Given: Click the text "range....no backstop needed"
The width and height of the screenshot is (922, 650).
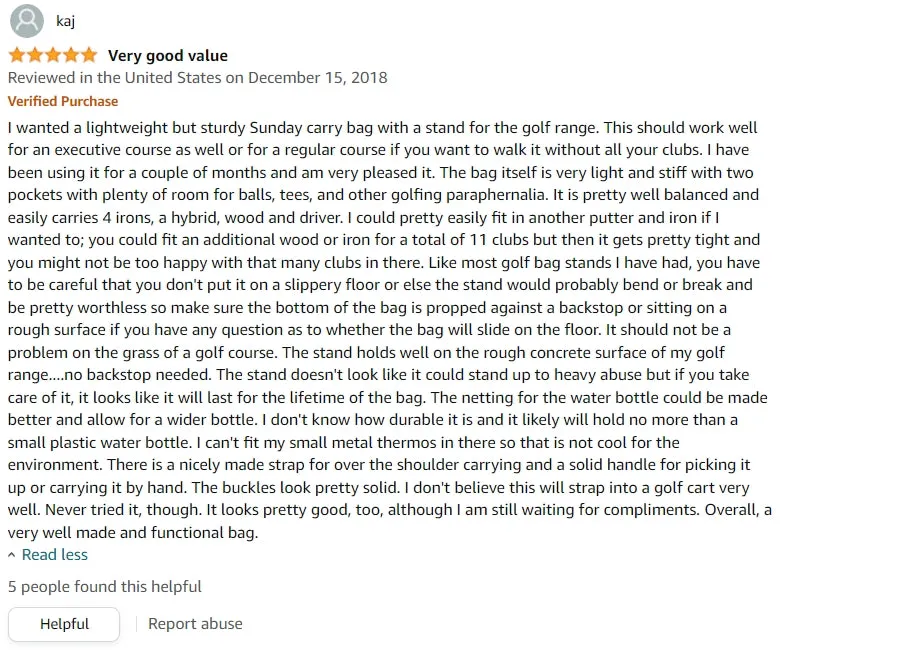Looking at the screenshot, I should coord(109,375).
